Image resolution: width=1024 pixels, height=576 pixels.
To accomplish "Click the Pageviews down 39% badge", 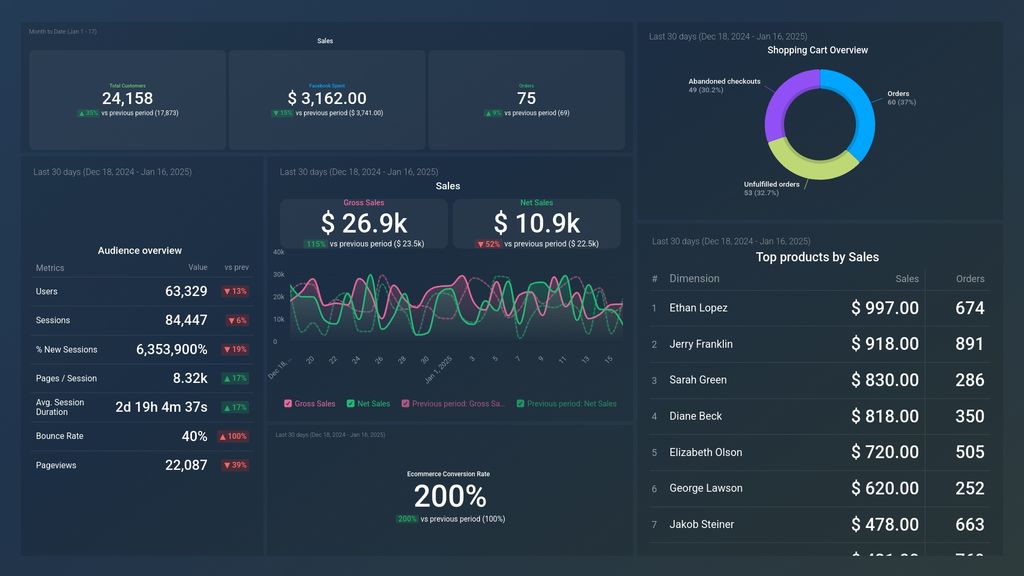I will (x=235, y=465).
